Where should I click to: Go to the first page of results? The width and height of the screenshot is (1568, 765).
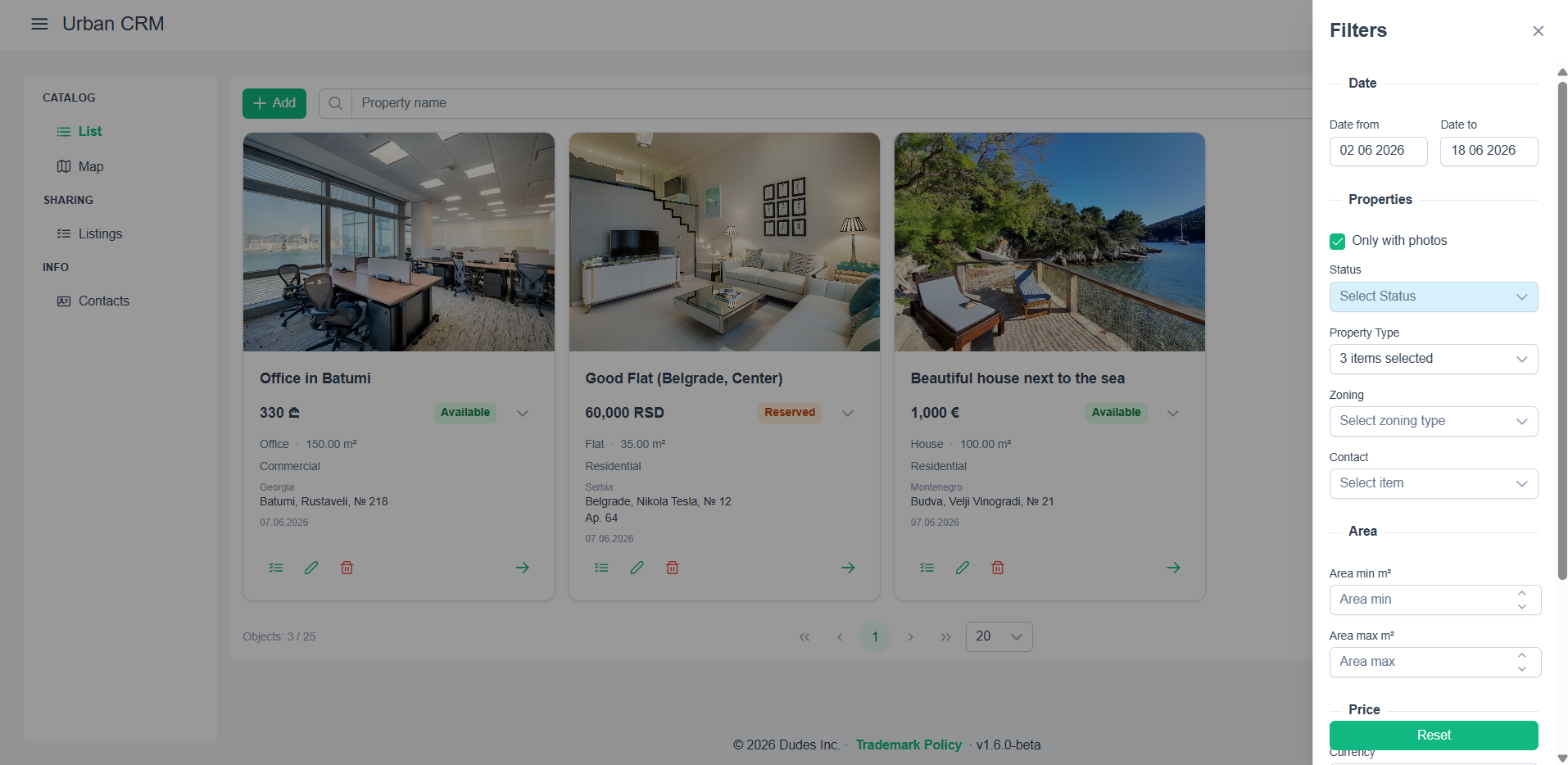point(804,637)
